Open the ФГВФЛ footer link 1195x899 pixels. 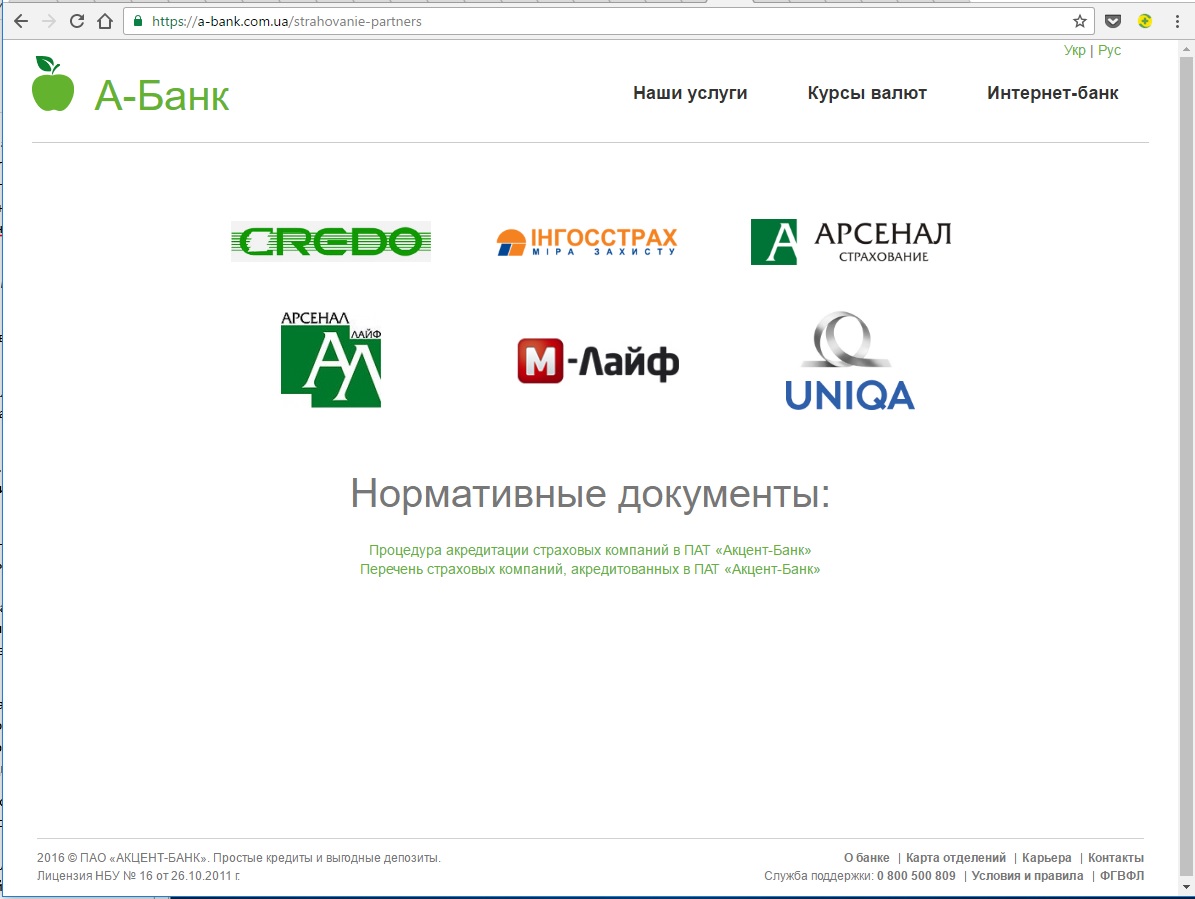[x=1122, y=876]
